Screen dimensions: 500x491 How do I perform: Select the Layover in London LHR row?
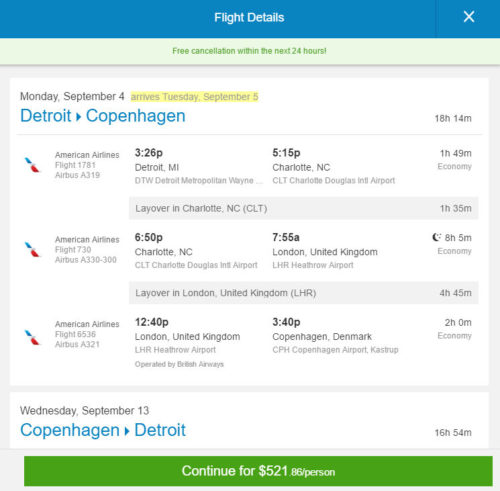coord(303,293)
